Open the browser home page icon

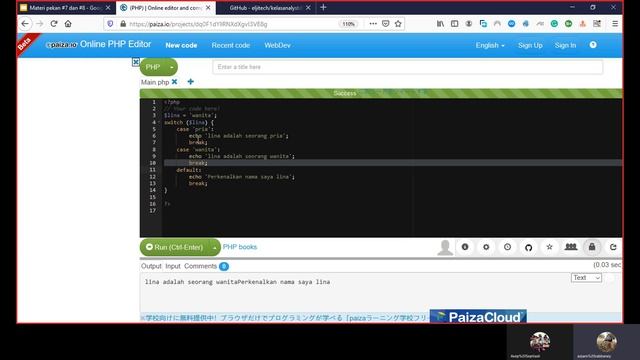68,24
